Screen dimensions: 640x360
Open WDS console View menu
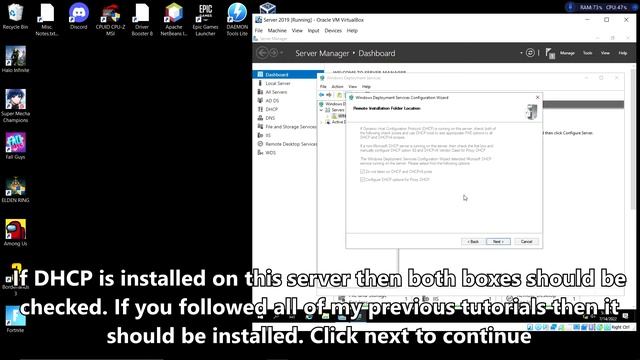353,87
